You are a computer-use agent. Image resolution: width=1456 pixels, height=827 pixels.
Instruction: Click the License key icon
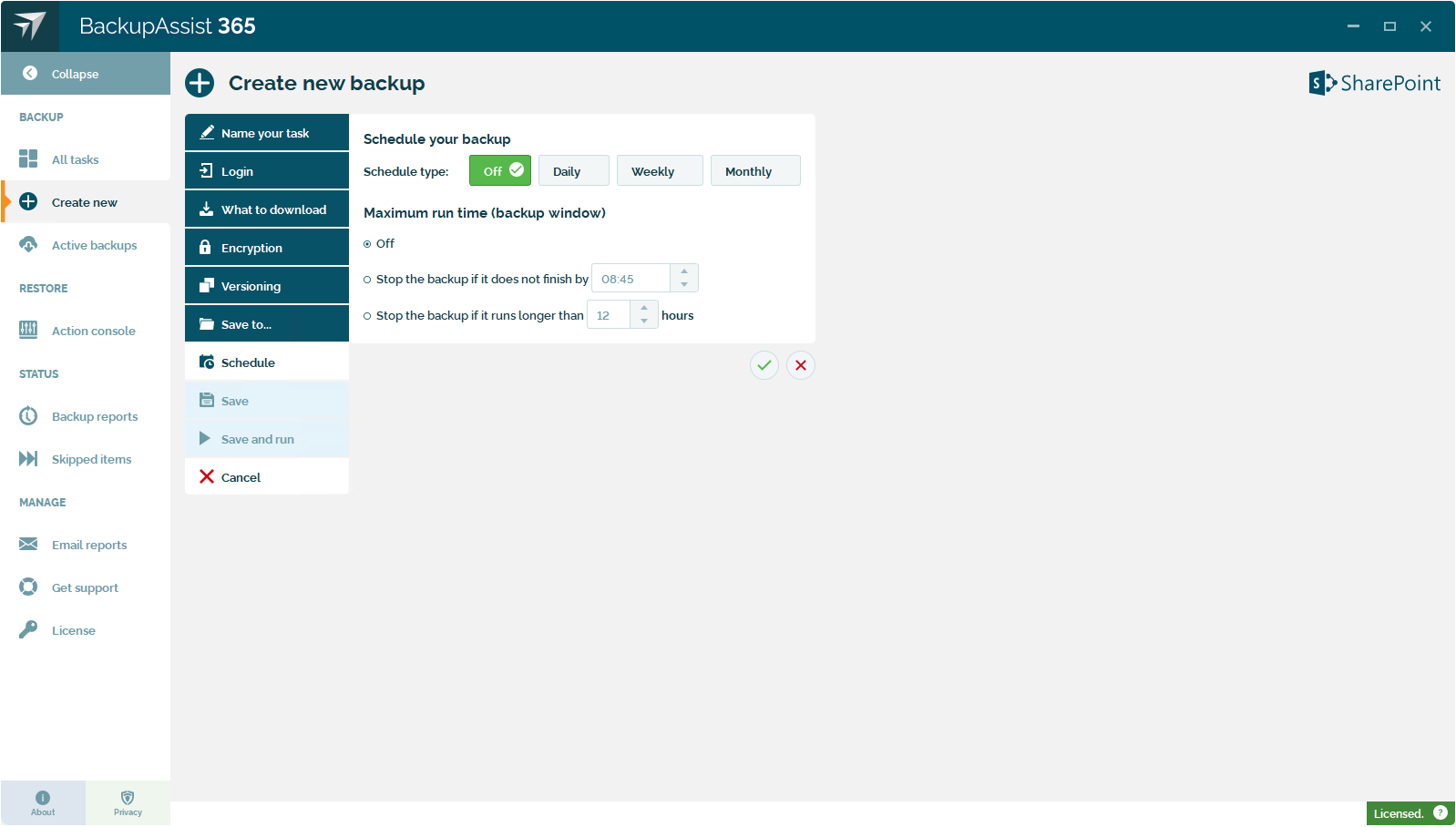28,629
